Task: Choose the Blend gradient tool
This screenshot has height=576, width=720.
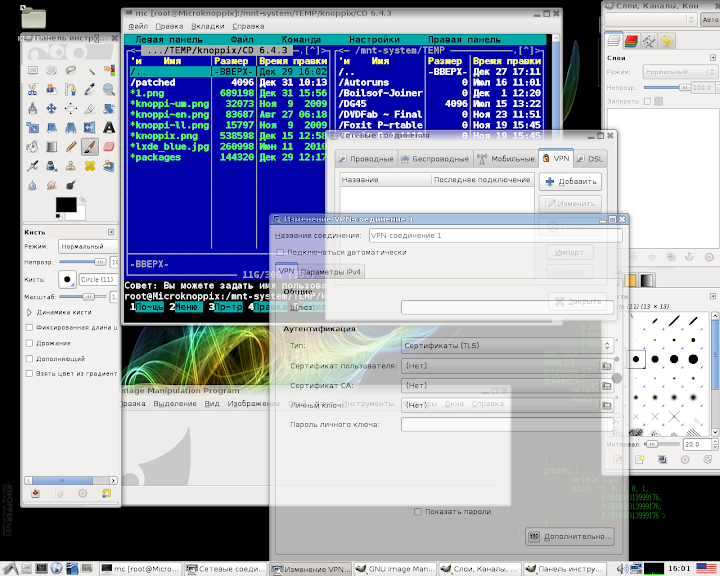Action: 51,147
